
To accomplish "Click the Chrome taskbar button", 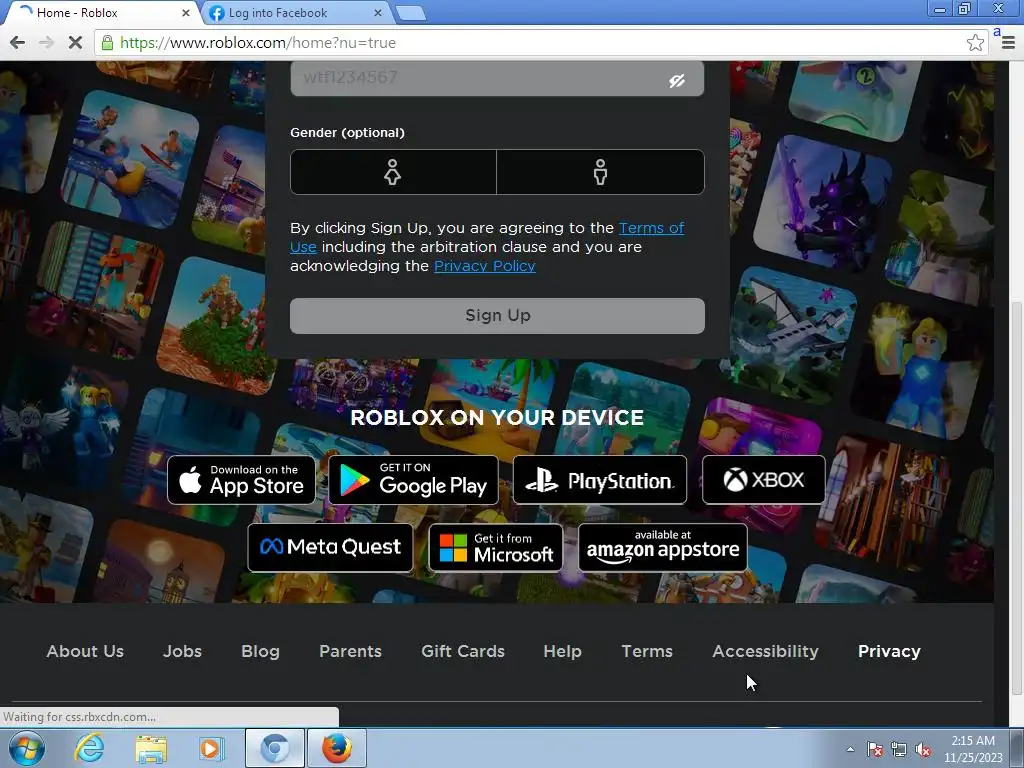I will point(275,748).
